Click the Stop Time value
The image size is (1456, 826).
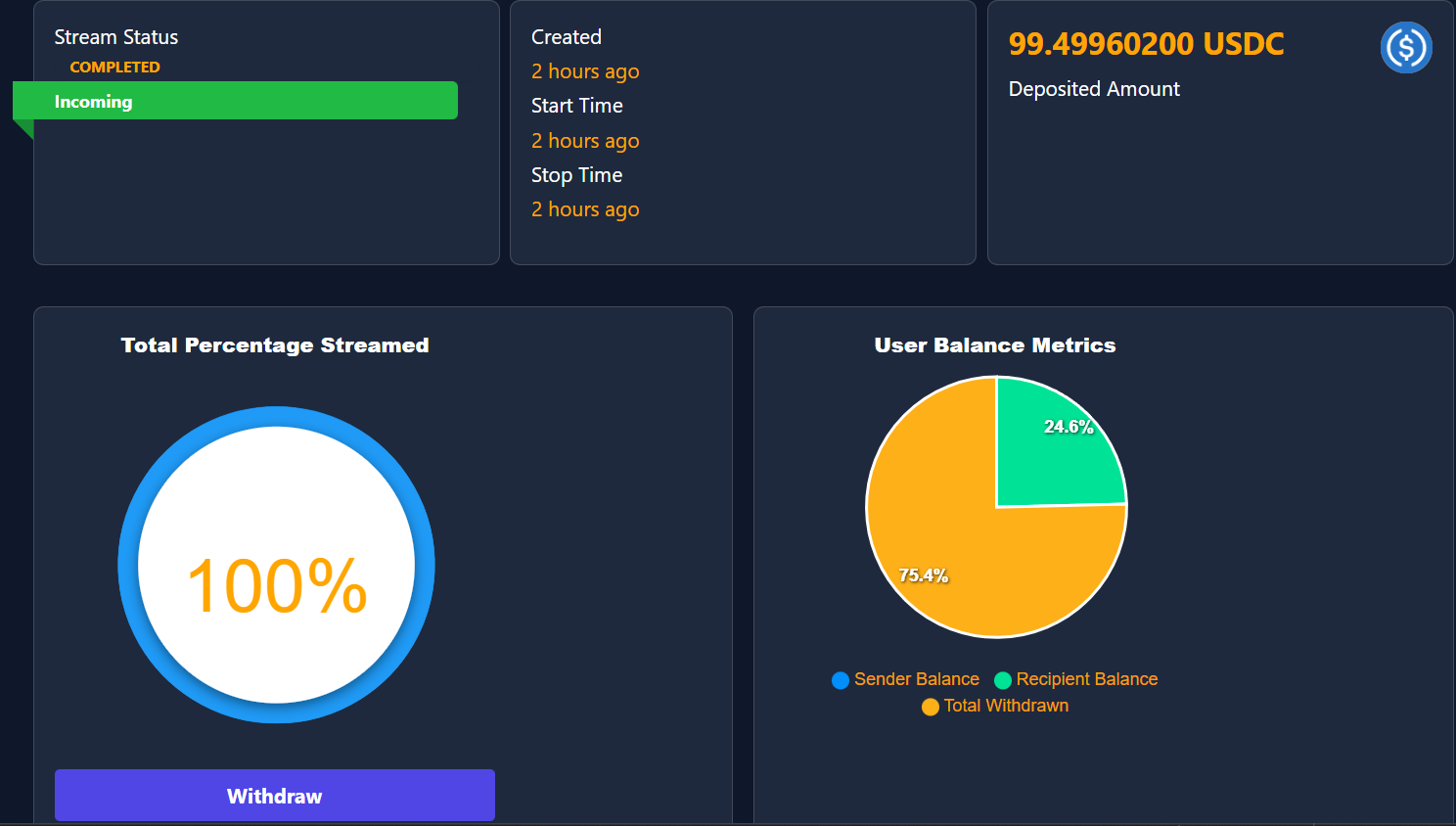click(585, 209)
